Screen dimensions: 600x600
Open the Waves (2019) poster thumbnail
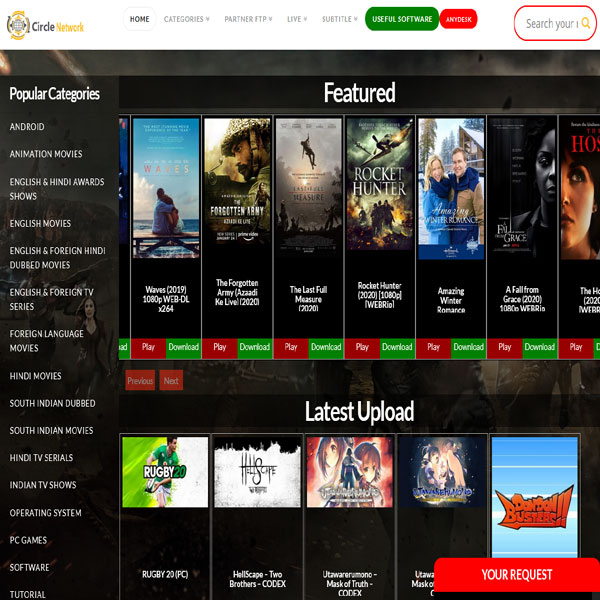click(166, 188)
